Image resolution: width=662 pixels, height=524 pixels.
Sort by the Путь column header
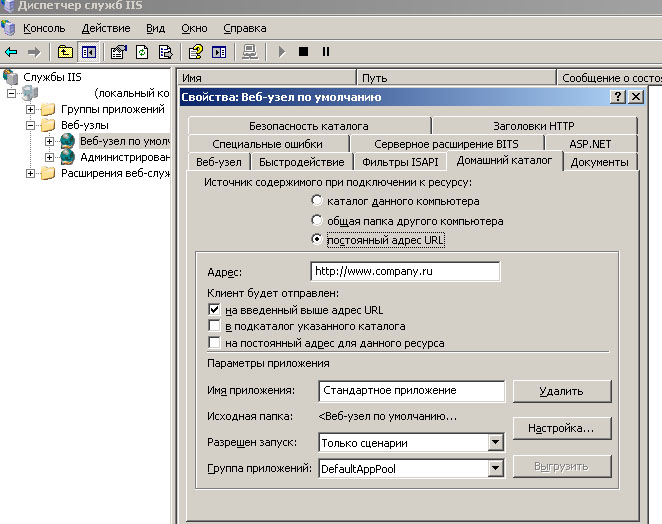tap(456, 78)
